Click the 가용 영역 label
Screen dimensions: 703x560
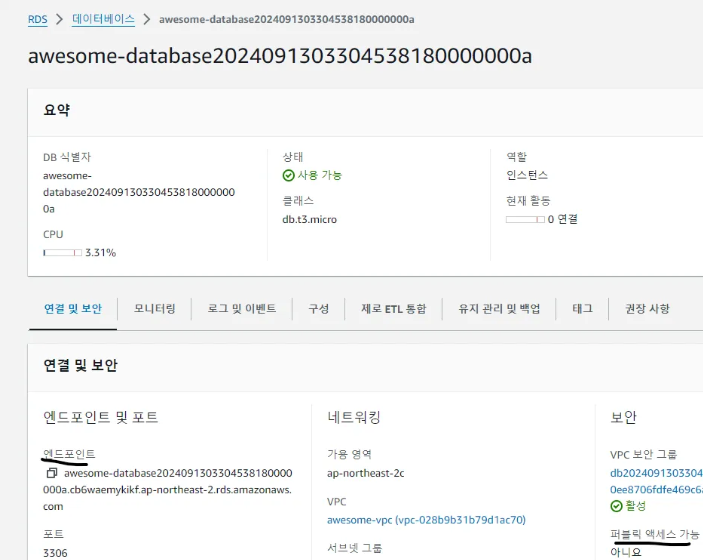349,454
